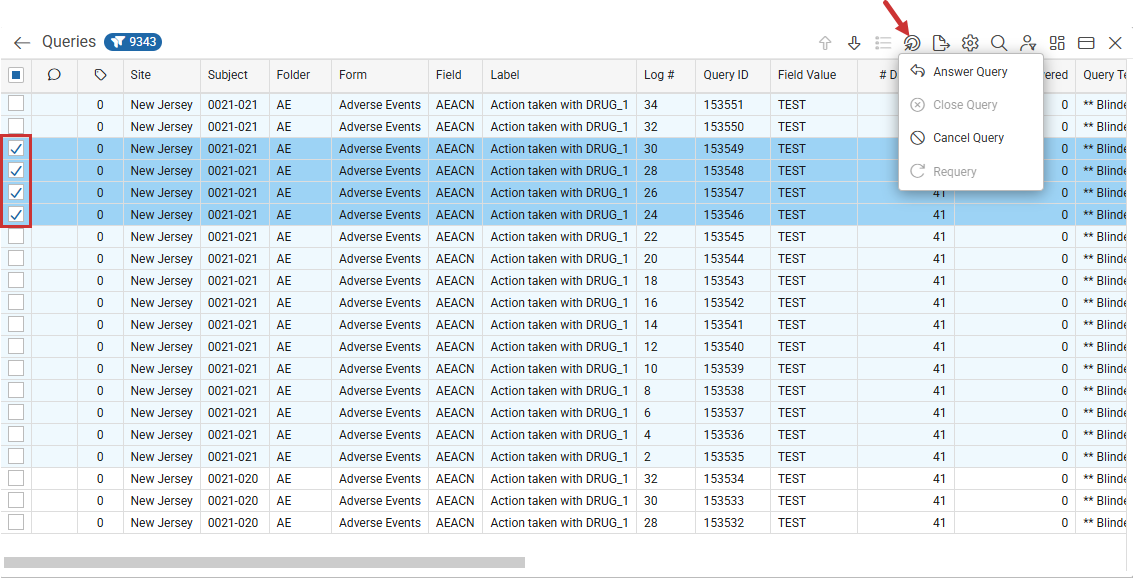Open the settings gear icon

[970, 43]
